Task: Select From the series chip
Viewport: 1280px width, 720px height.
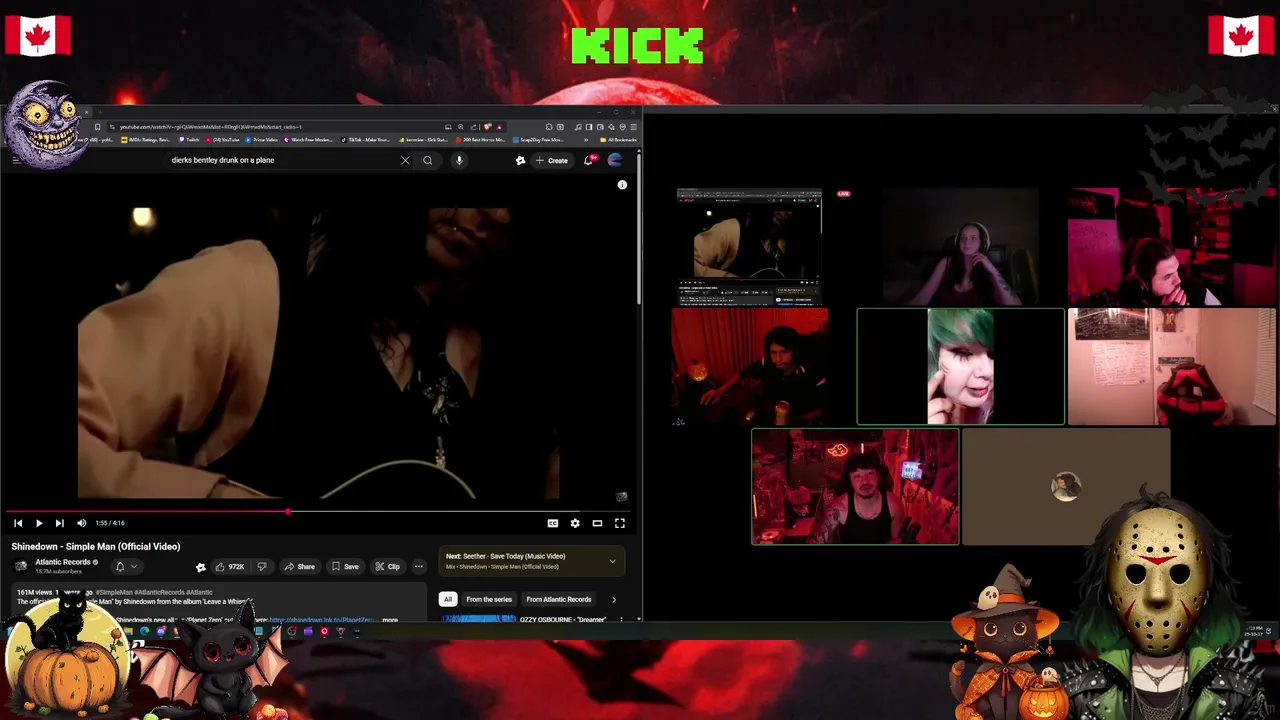Action: click(x=489, y=599)
